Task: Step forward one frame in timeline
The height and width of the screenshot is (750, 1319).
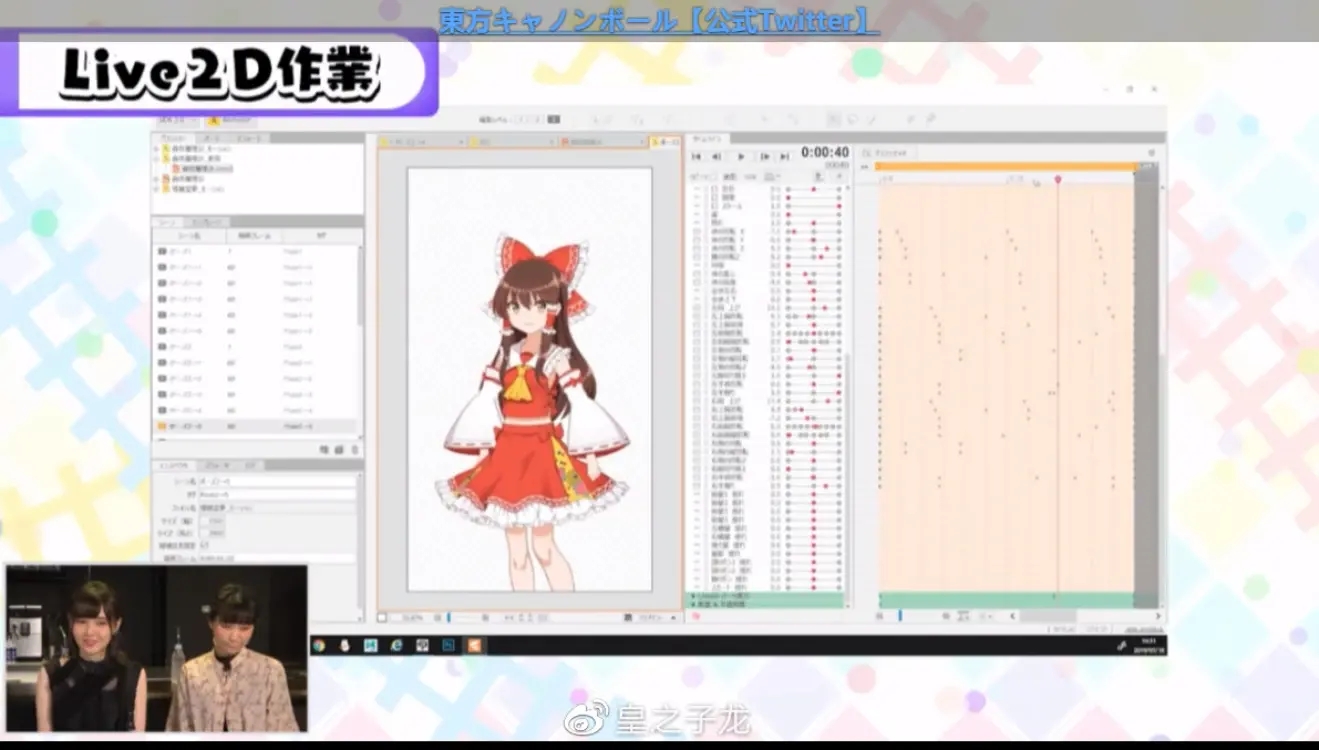Action: pos(765,156)
